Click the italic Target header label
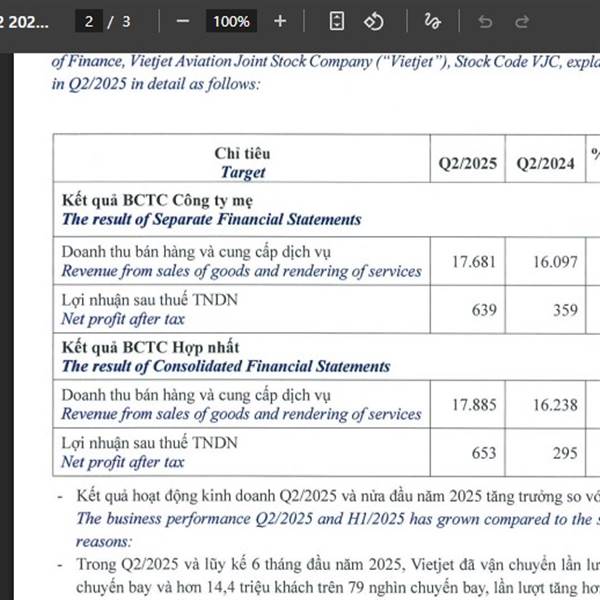The width and height of the screenshot is (600, 600). point(243,172)
